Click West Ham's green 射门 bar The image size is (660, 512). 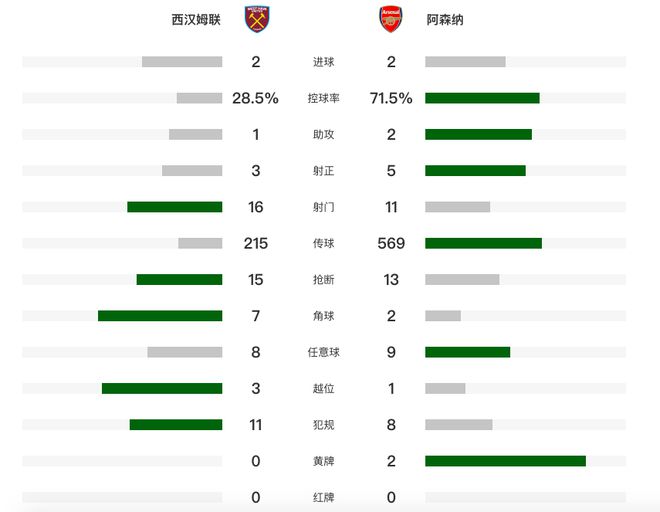click(x=174, y=207)
